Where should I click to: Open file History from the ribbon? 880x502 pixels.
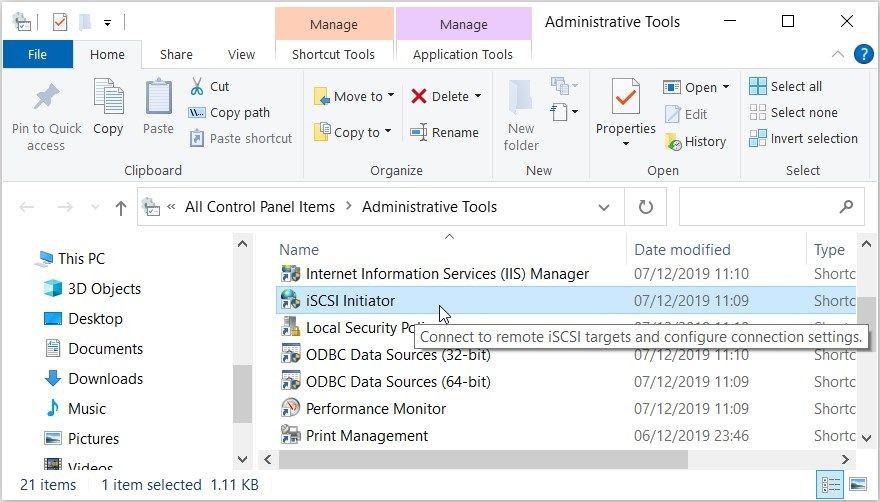click(x=695, y=142)
